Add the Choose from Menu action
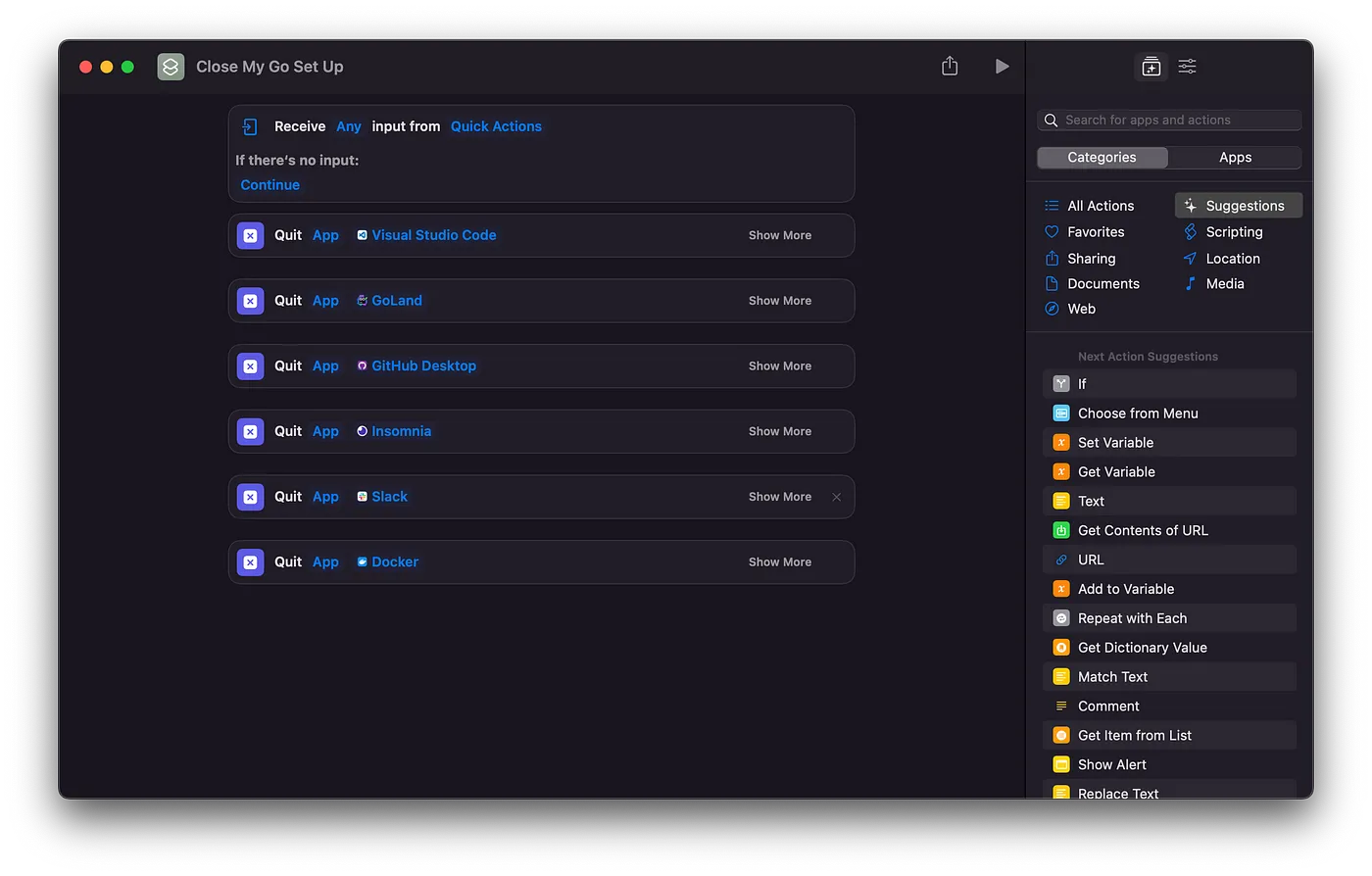 [x=1170, y=414]
